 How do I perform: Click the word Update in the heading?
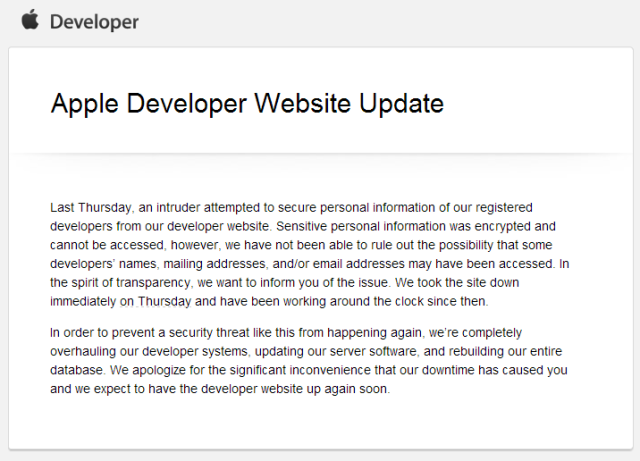[x=401, y=103]
